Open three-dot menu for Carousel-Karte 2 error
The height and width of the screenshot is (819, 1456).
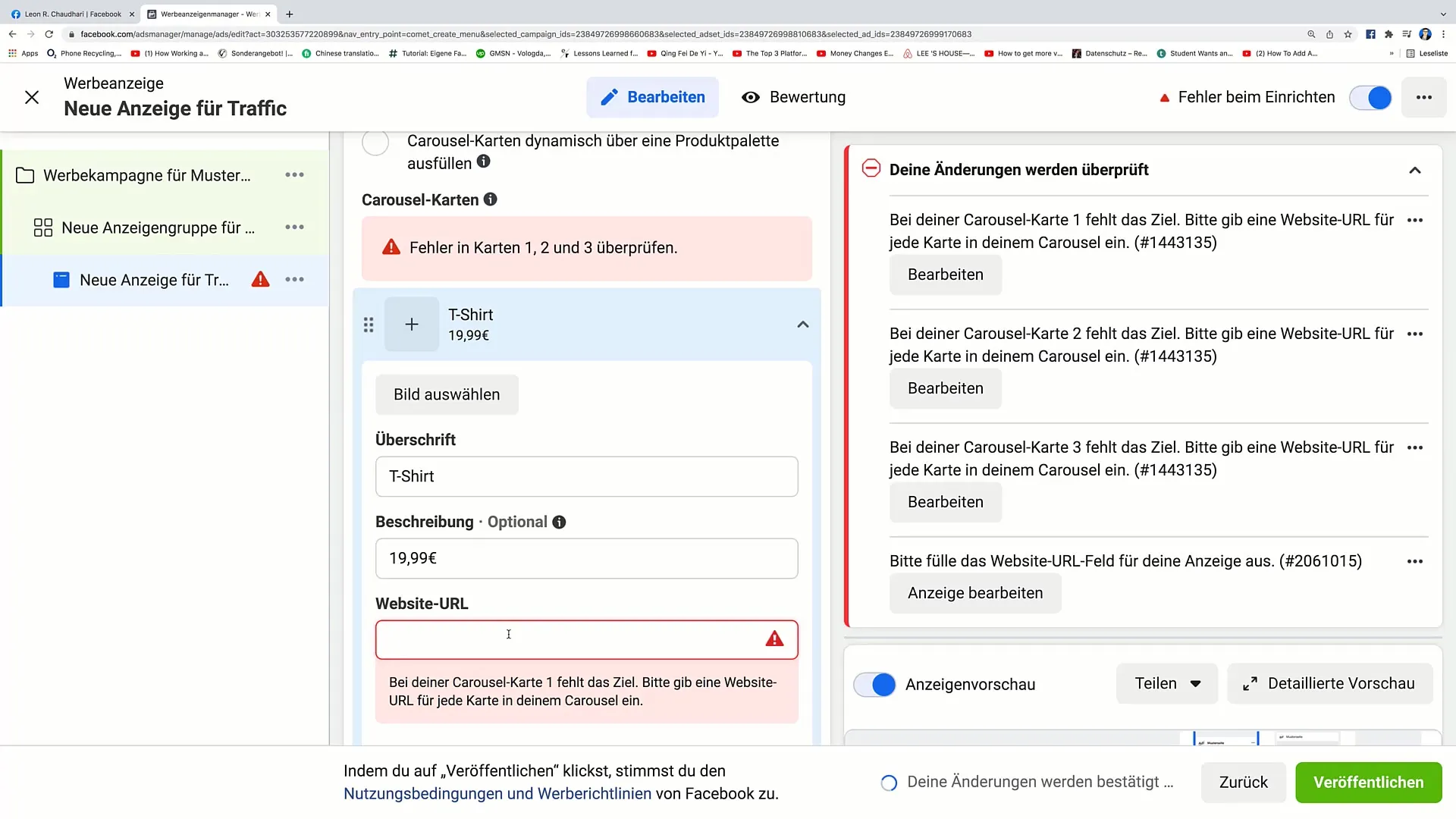coord(1415,334)
